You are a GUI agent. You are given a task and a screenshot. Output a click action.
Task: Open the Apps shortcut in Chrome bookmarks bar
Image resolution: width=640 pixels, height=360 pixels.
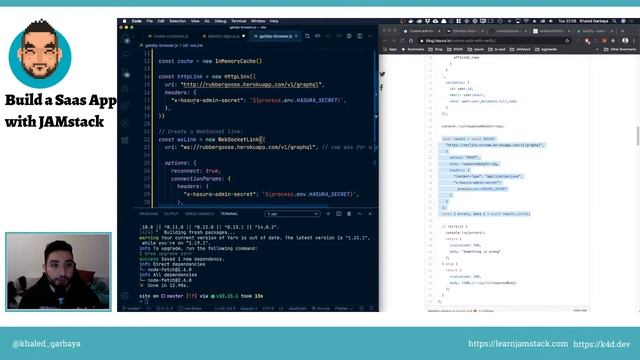click(x=390, y=49)
